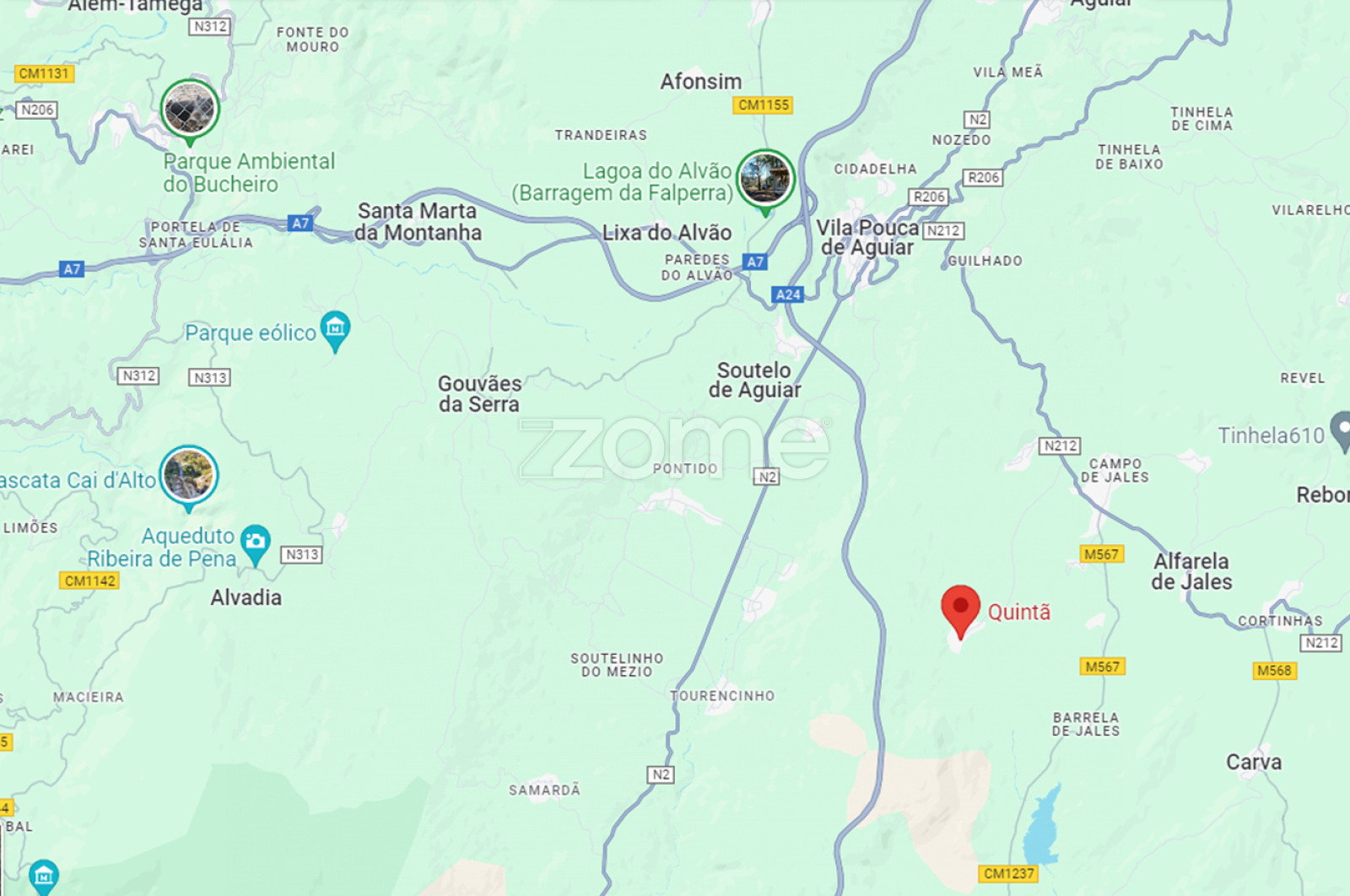This screenshot has width=1350, height=896.
Task: Select the Alfarela de Jales town label
Action: coord(1191,571)
